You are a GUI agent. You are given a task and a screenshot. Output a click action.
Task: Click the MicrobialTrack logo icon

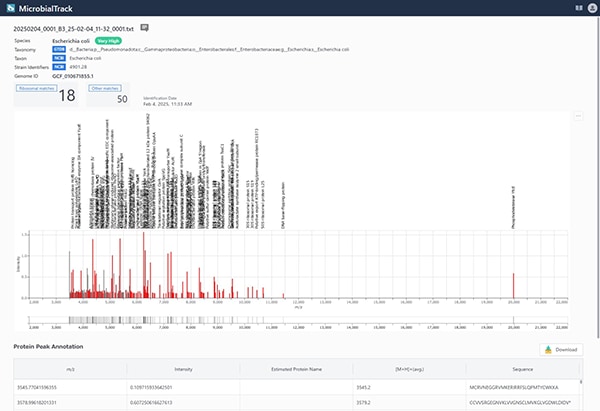pyautogui.click(x=11, y=8)
